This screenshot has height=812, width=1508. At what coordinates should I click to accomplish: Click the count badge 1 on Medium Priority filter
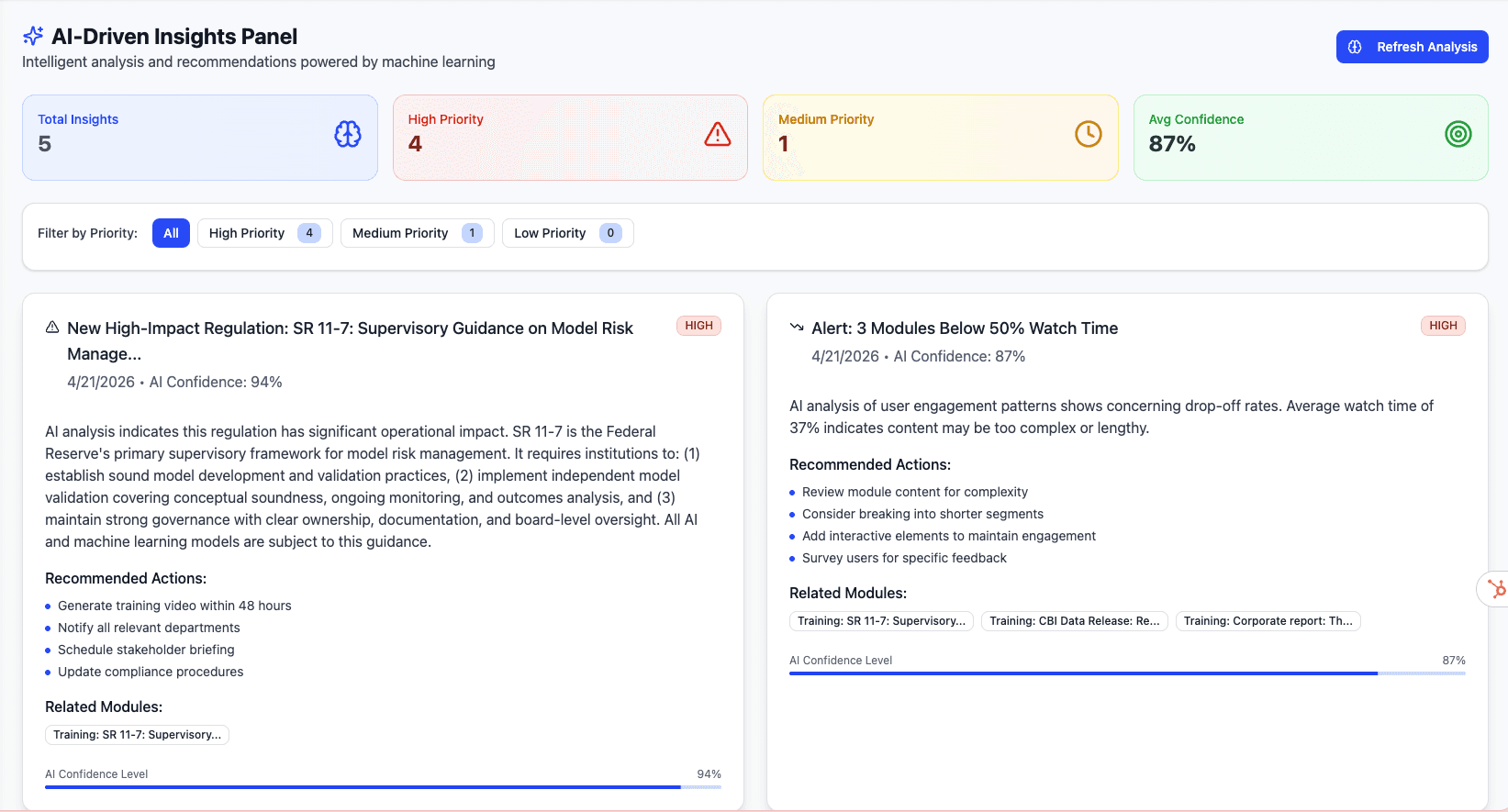pyautogui.click(x=472, y=233)
